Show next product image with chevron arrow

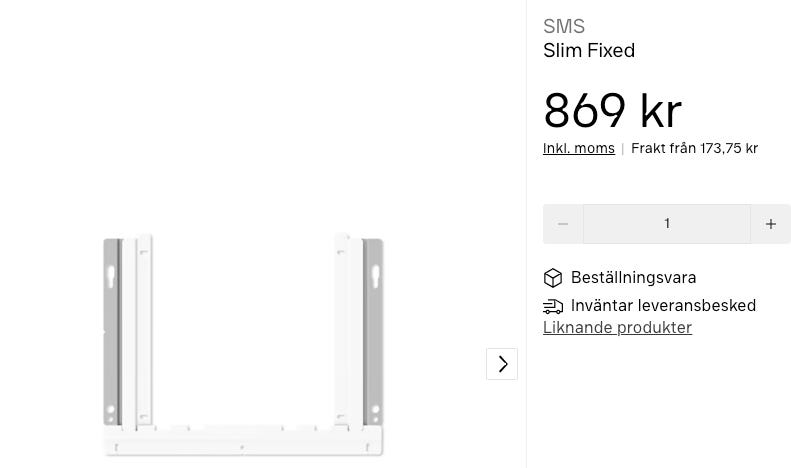502,364
